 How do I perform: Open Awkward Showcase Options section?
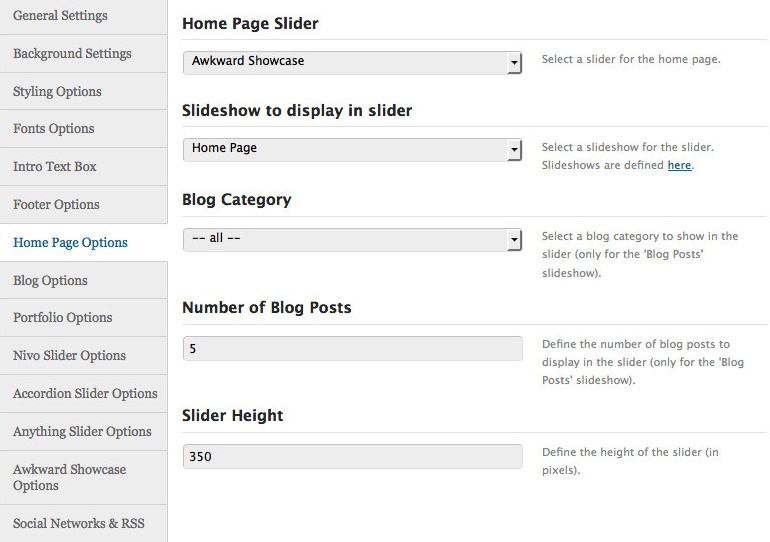(83, 477)
